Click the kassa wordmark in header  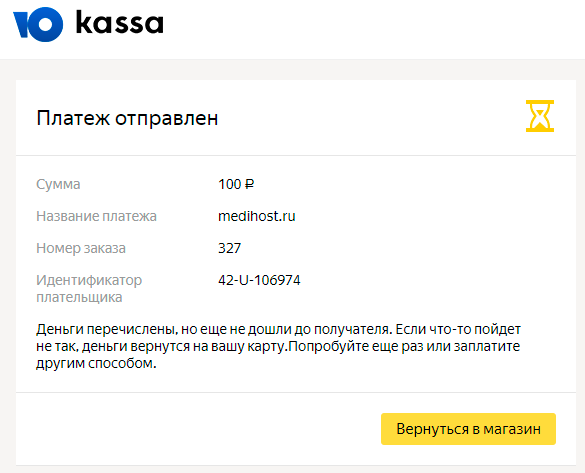coord(119,22)
